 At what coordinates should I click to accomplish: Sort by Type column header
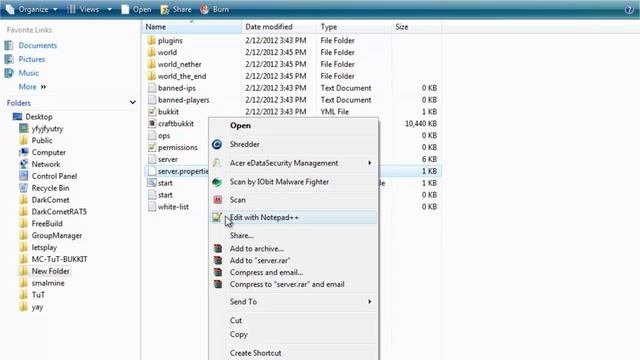[355, 27]
